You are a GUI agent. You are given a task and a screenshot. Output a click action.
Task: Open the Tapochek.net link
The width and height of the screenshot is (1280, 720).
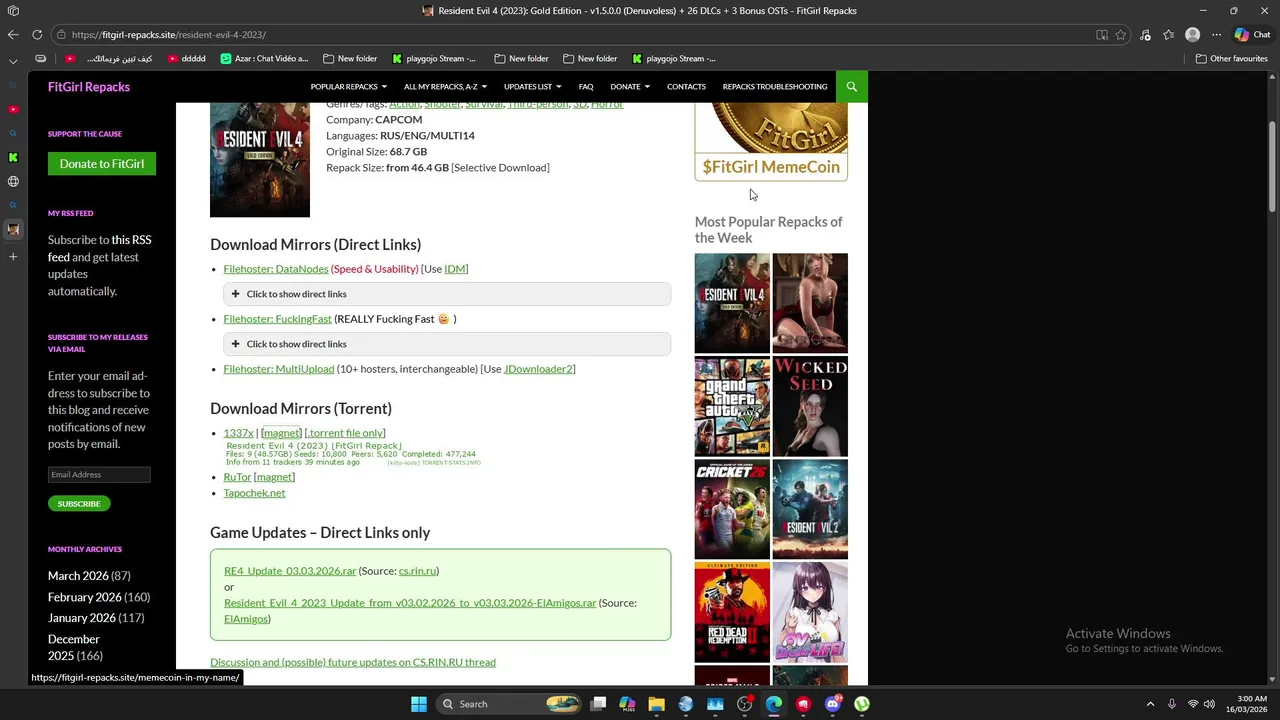coord(254,493)
